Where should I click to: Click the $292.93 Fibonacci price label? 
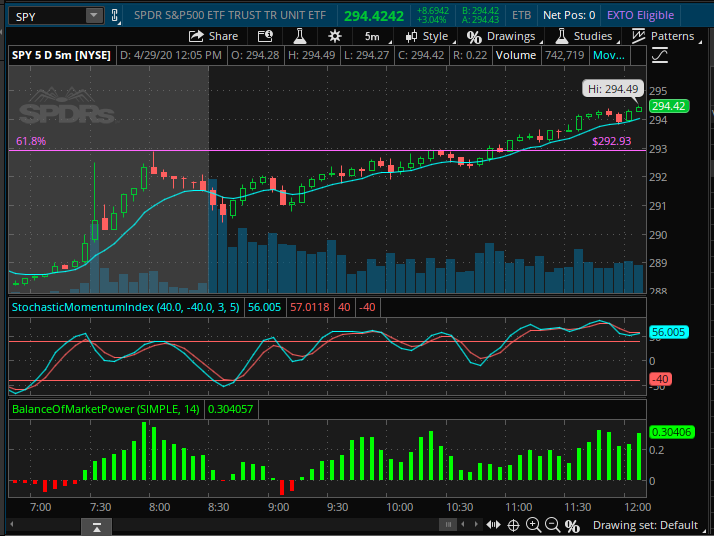[x=612, y=141]
